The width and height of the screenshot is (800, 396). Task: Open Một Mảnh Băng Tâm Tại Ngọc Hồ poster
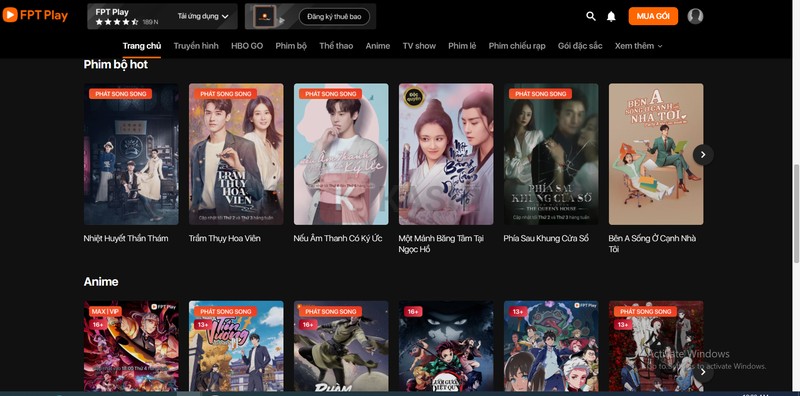tap(446, 154)
